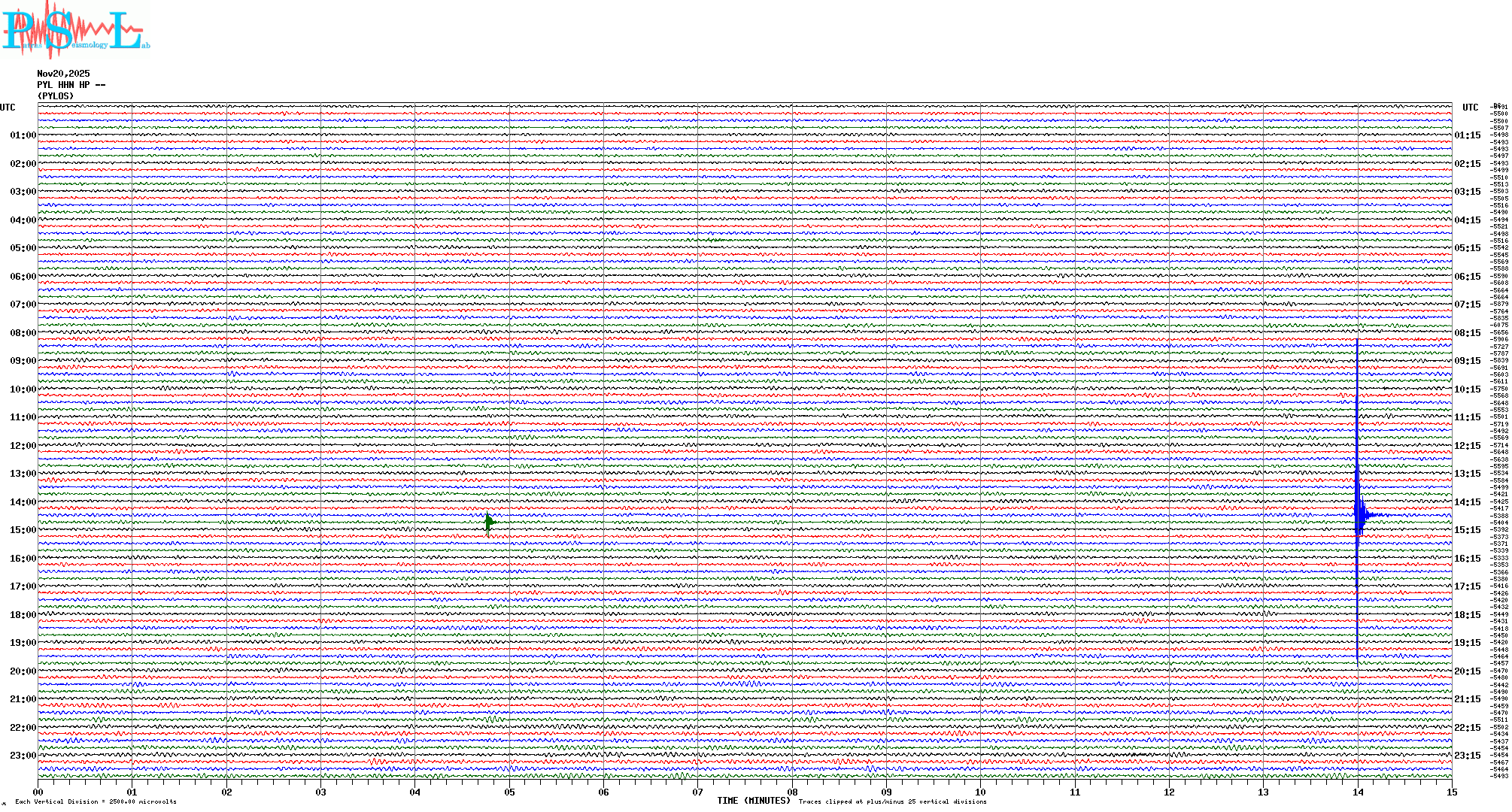Select the 15:00 hour label on left

pyautogui.click(x=23, y=530)
